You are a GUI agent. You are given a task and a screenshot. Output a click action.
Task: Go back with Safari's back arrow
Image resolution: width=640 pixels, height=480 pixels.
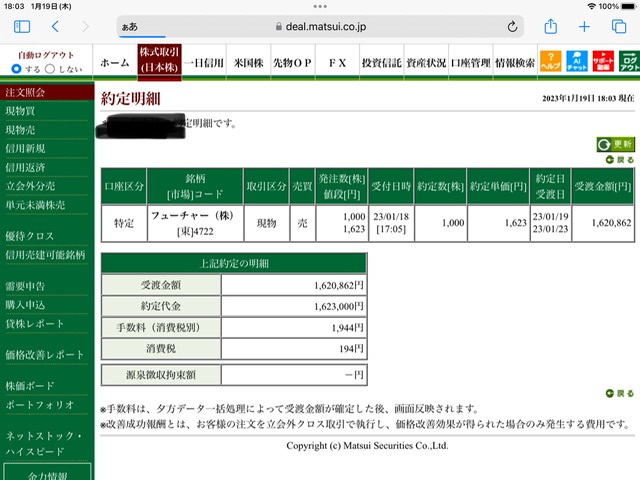(x=56, y=27)
